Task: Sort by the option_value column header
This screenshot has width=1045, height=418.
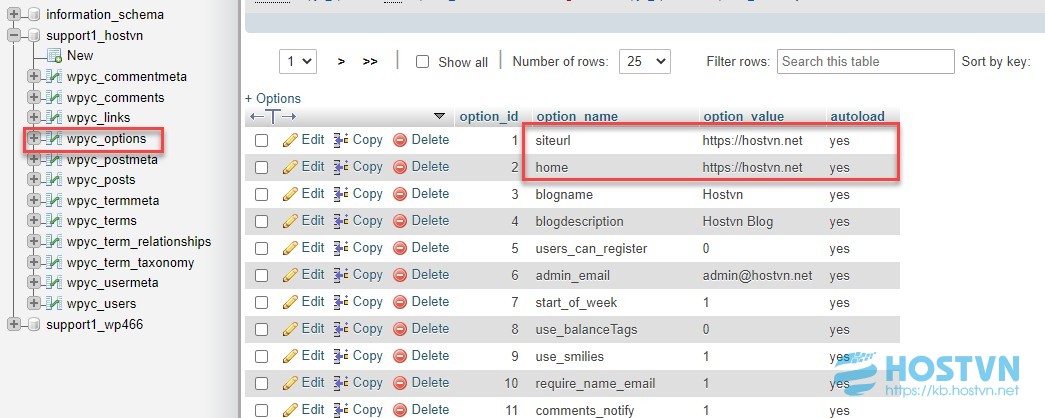Action: pyautogui.click(x=743, y=117)
